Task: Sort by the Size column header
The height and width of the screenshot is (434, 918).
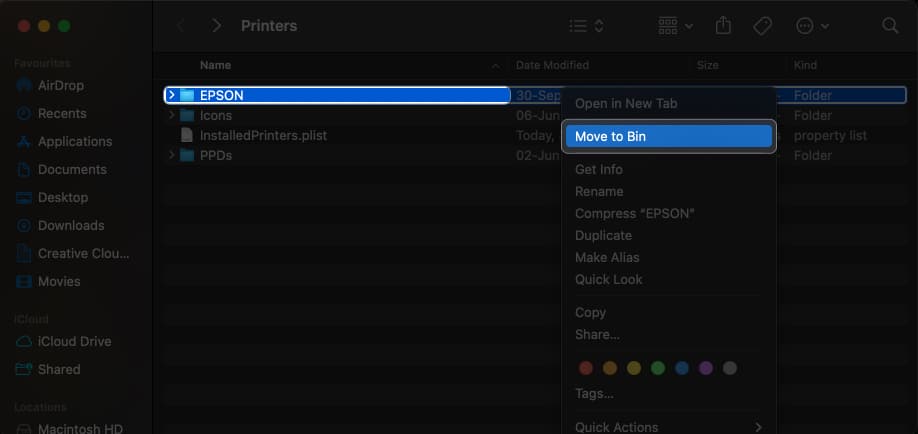Action: click(707, 65)
